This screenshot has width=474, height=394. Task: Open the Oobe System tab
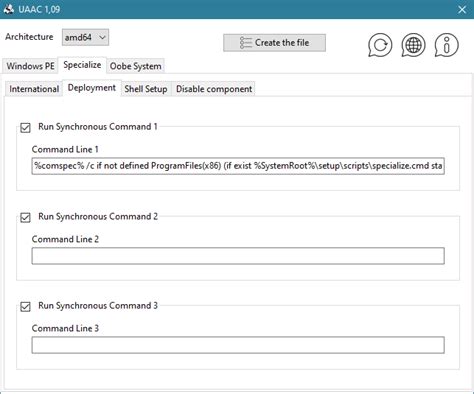(x=136, y=66)
